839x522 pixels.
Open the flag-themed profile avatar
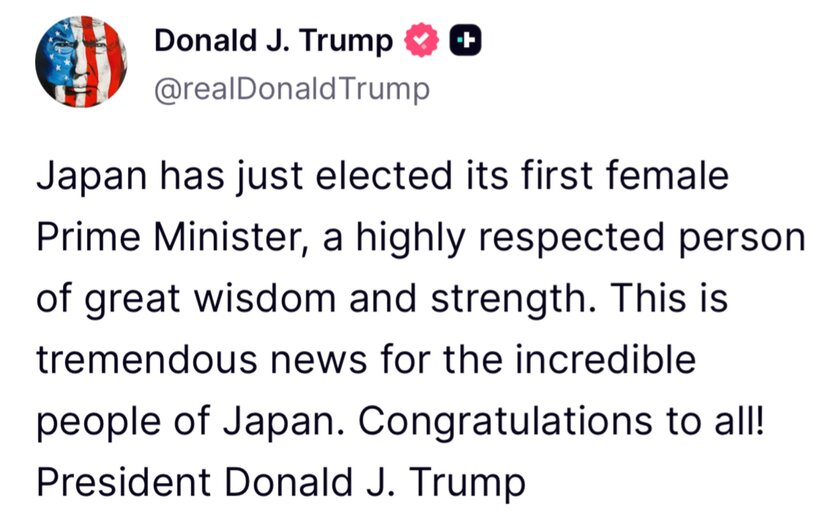[78, 63]
